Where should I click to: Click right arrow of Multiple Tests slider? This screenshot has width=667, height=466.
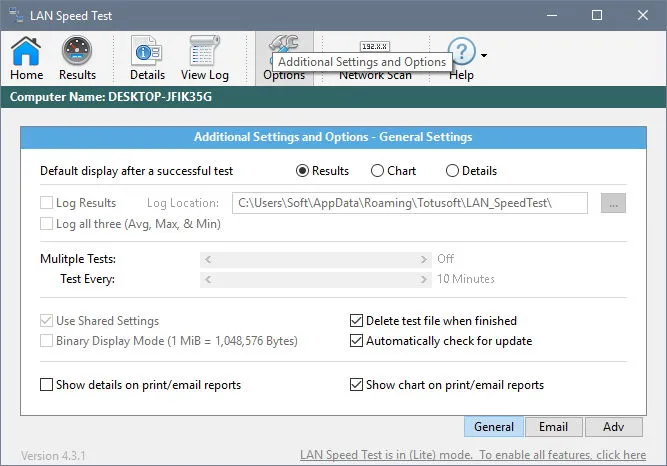(423, 259)
